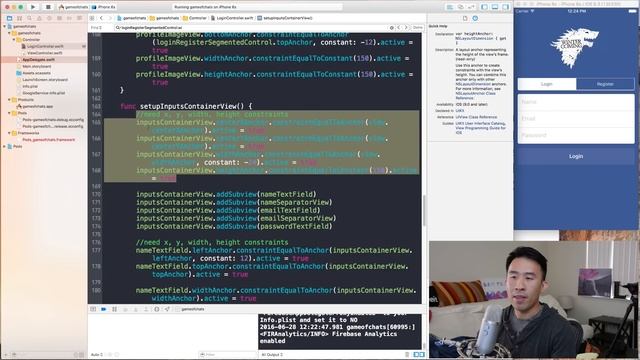
Task: Open the Symbol navigator icon
Action: point(19,18)
